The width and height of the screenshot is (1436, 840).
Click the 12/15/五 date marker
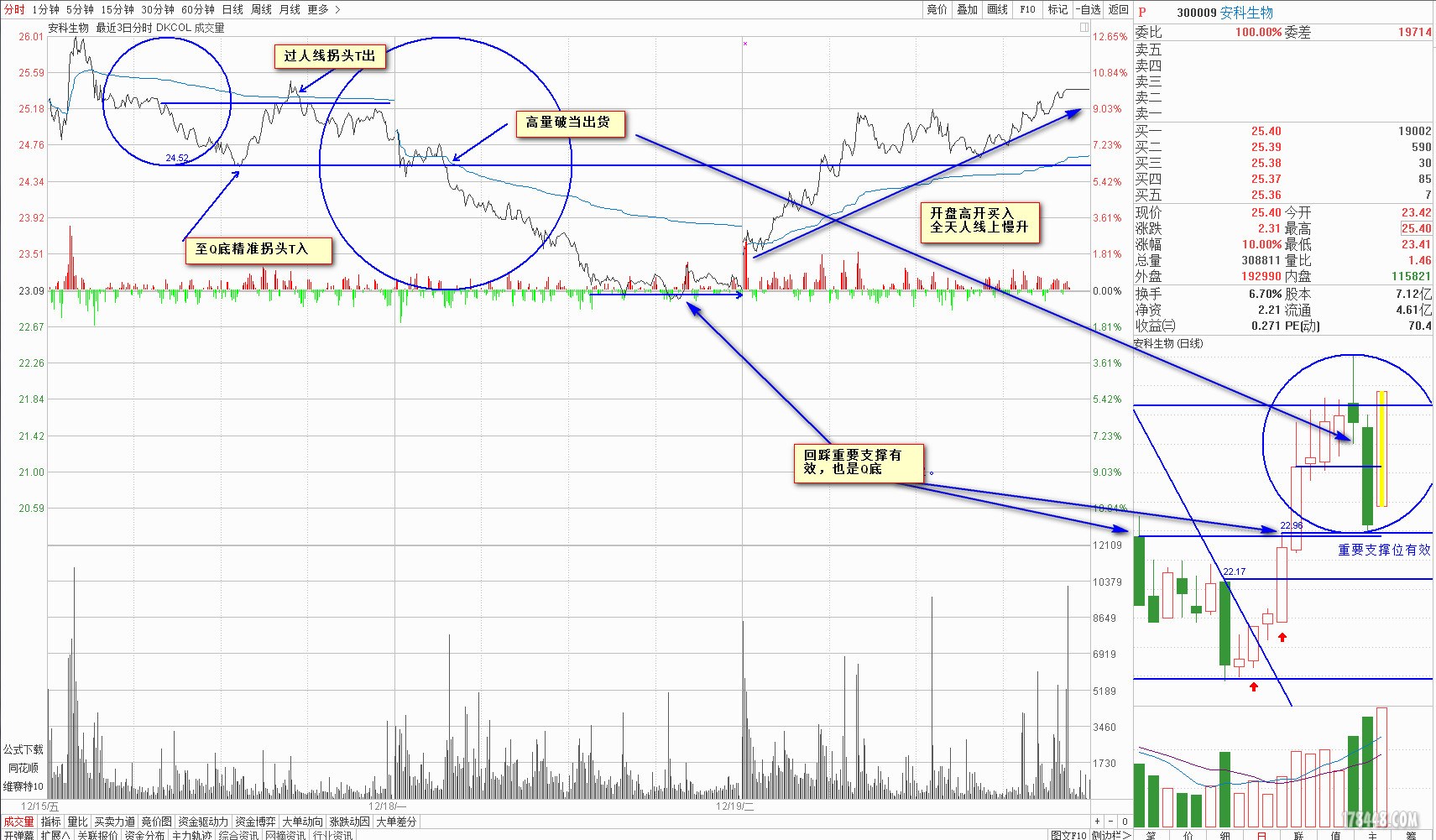tap(40, 806)
